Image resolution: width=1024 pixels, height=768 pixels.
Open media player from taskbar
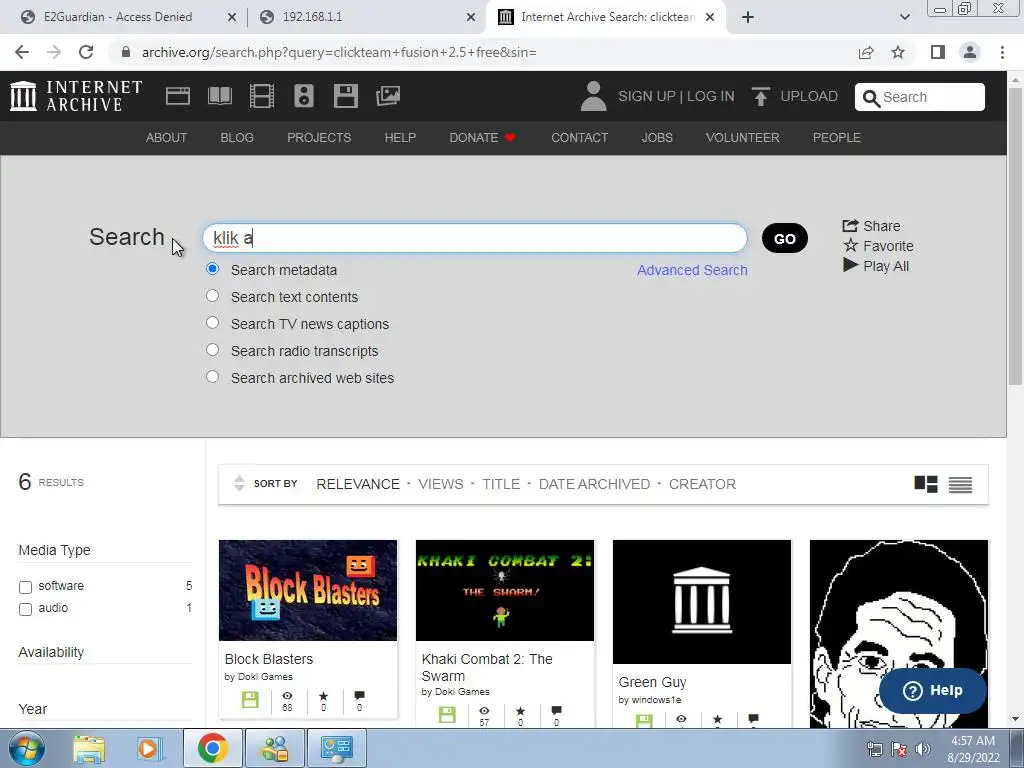(x=148, y=748)
